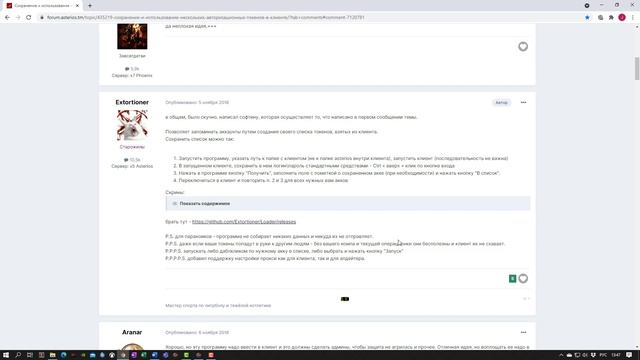Screen dimensions: 640x360
Task: Select the open forum tab
Action: (43, 6)
